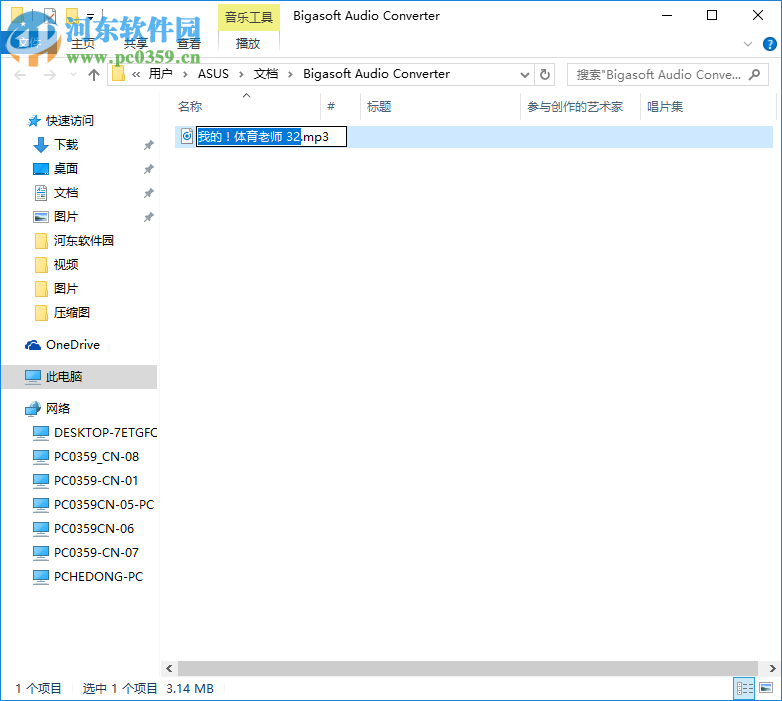
Task: Open the 共享 ribbon tab
Action: [136, 44]
